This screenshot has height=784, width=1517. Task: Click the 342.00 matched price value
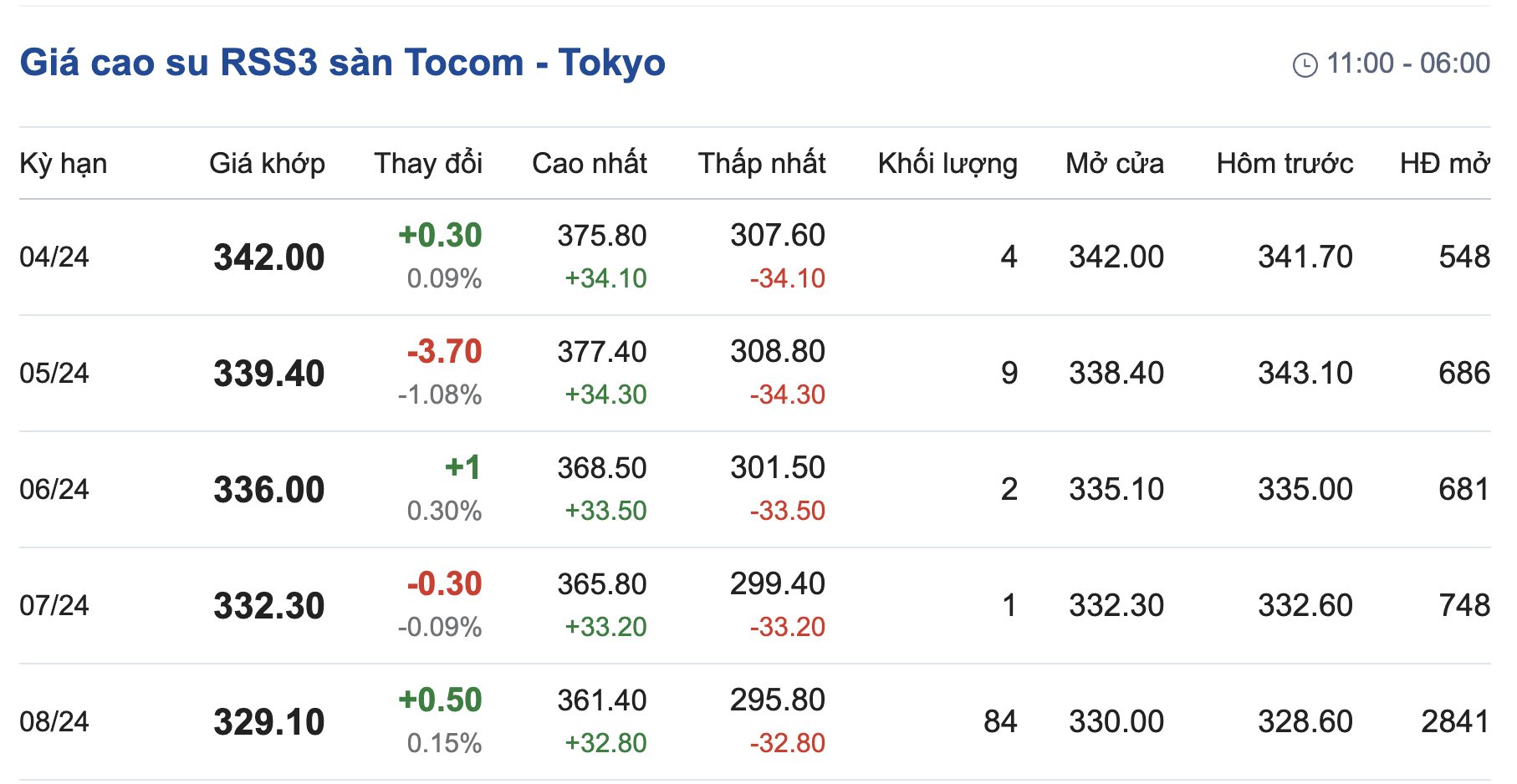(269, 257)
